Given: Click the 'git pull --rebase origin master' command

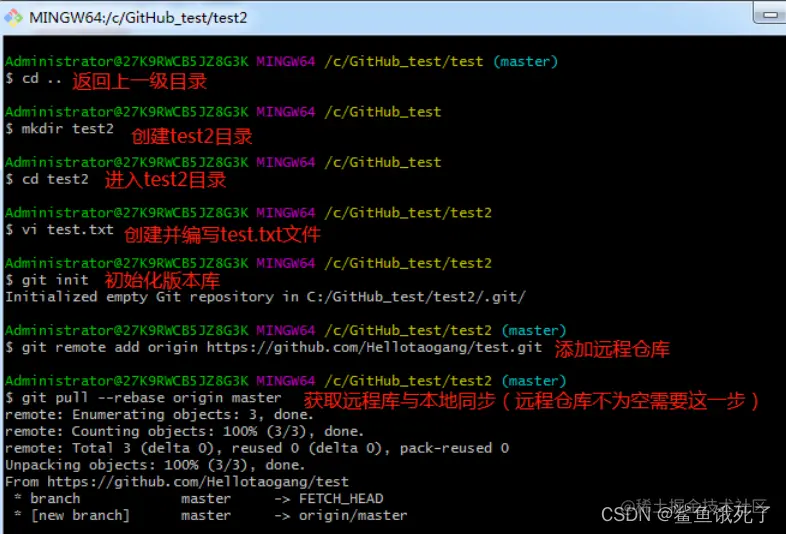Looking at the screenshot, I should (151, 398).
